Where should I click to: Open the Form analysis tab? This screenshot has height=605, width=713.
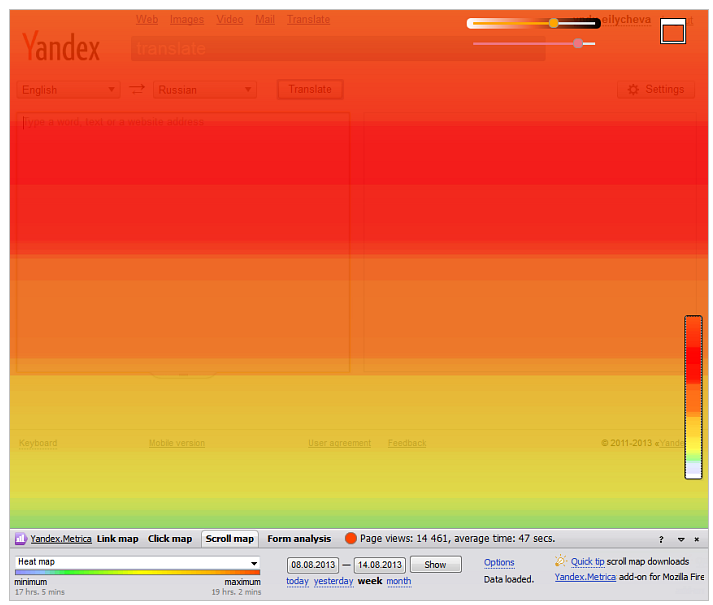point(299,539)
